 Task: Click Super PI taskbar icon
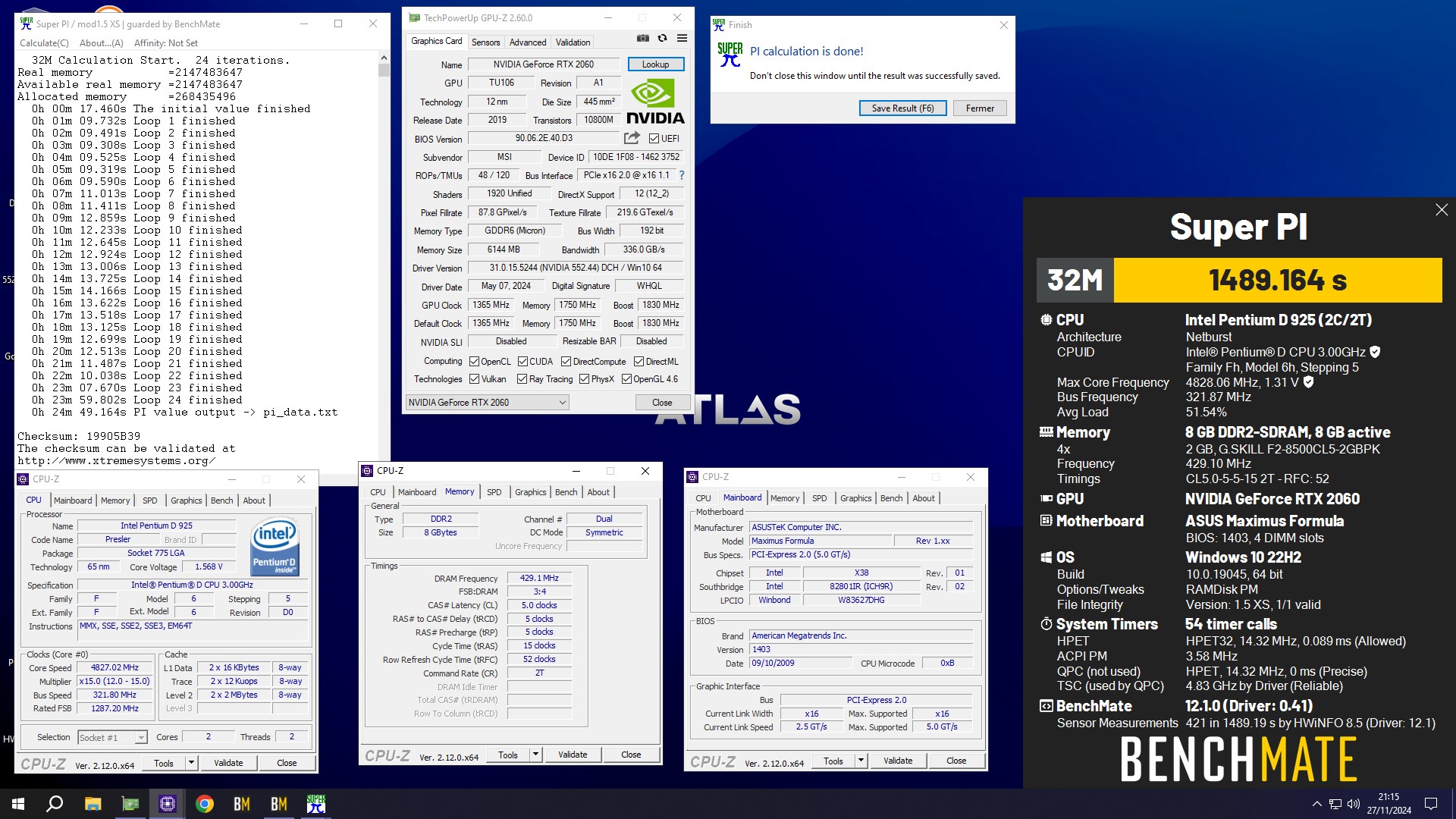pos(316,804)
